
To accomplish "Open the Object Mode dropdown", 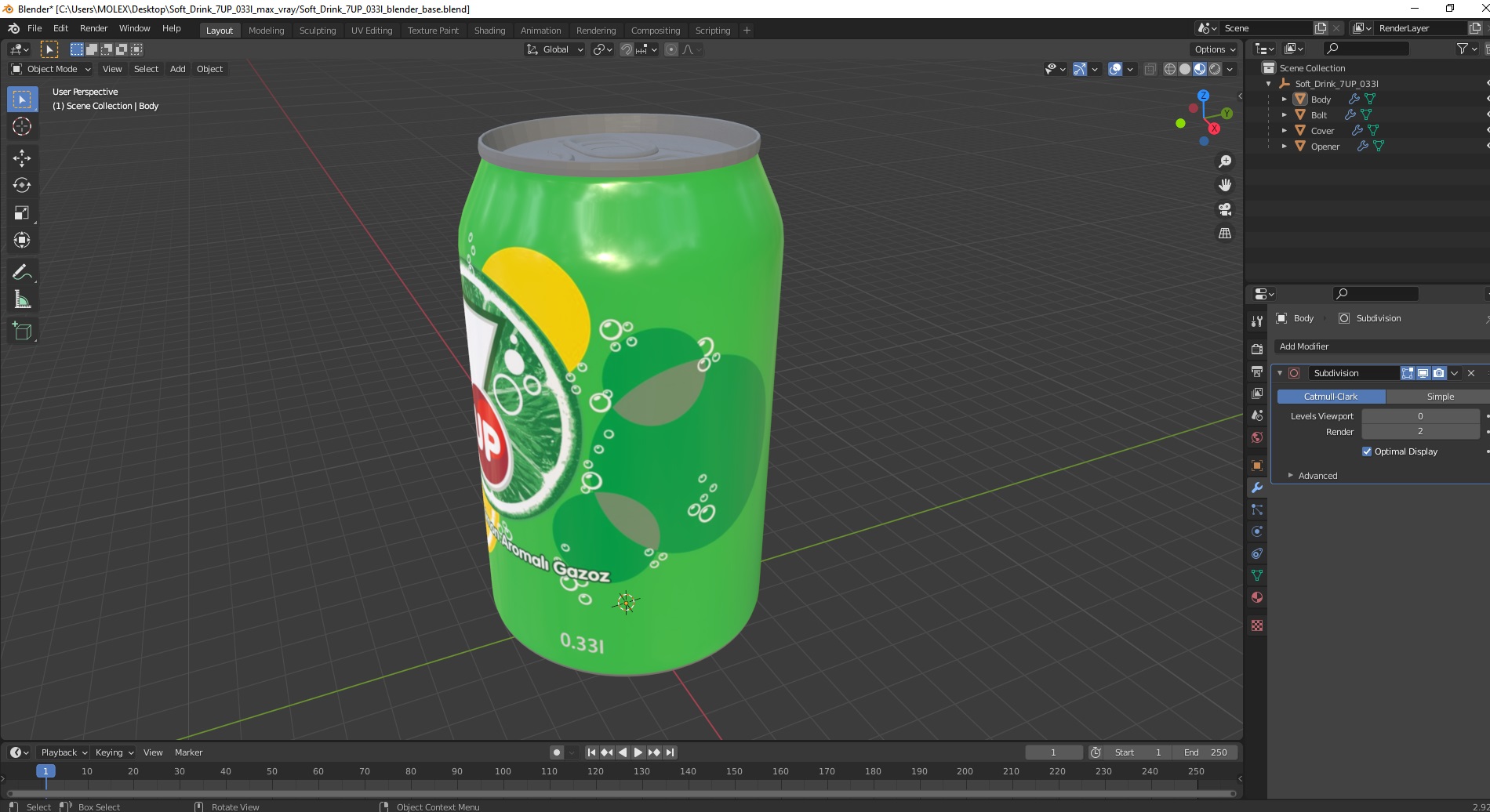I will pyautogui.click(x=51, y=69).
